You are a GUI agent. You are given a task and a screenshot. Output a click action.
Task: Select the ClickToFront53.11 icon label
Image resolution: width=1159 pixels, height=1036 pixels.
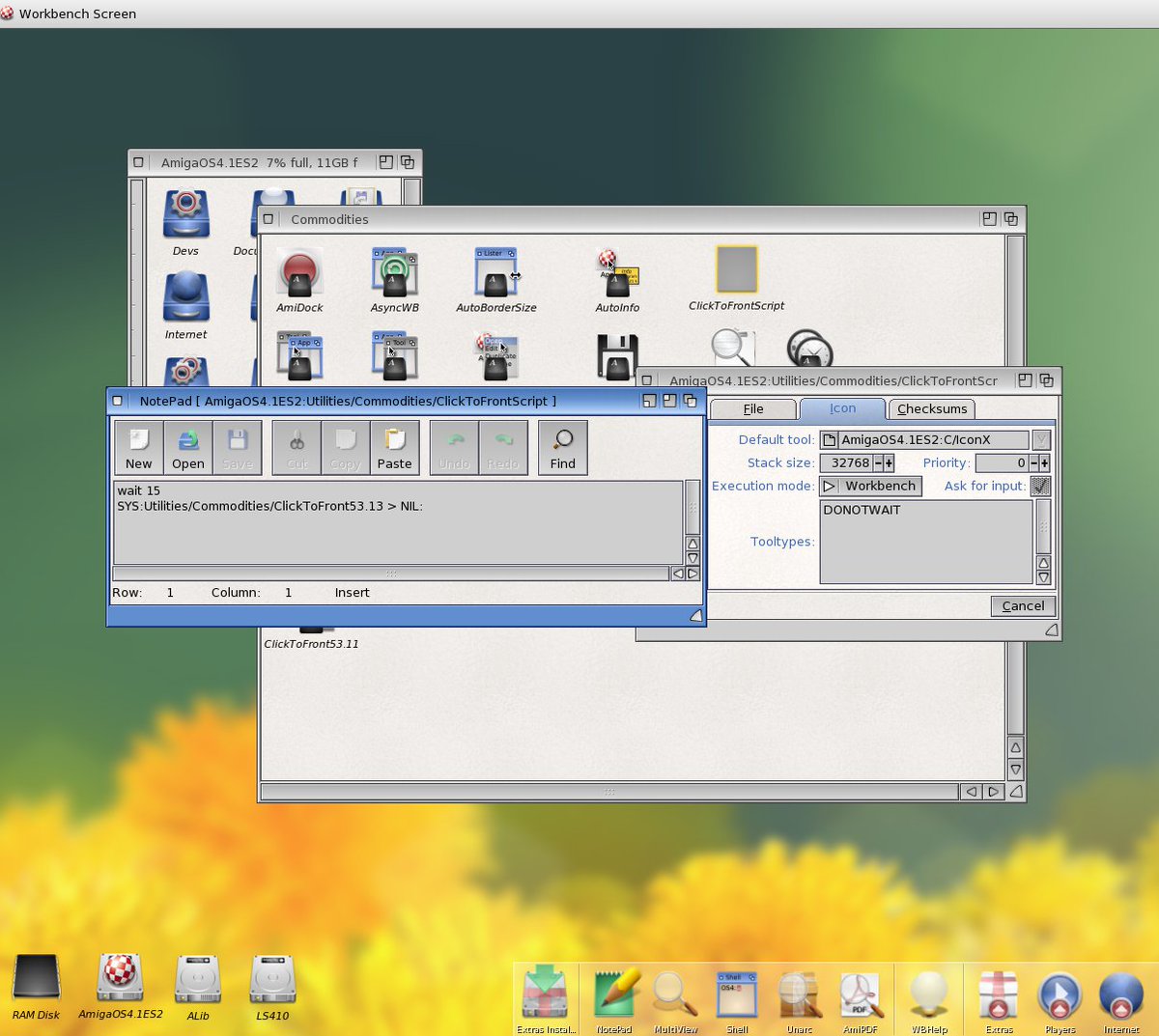click(x=311, y=644)
